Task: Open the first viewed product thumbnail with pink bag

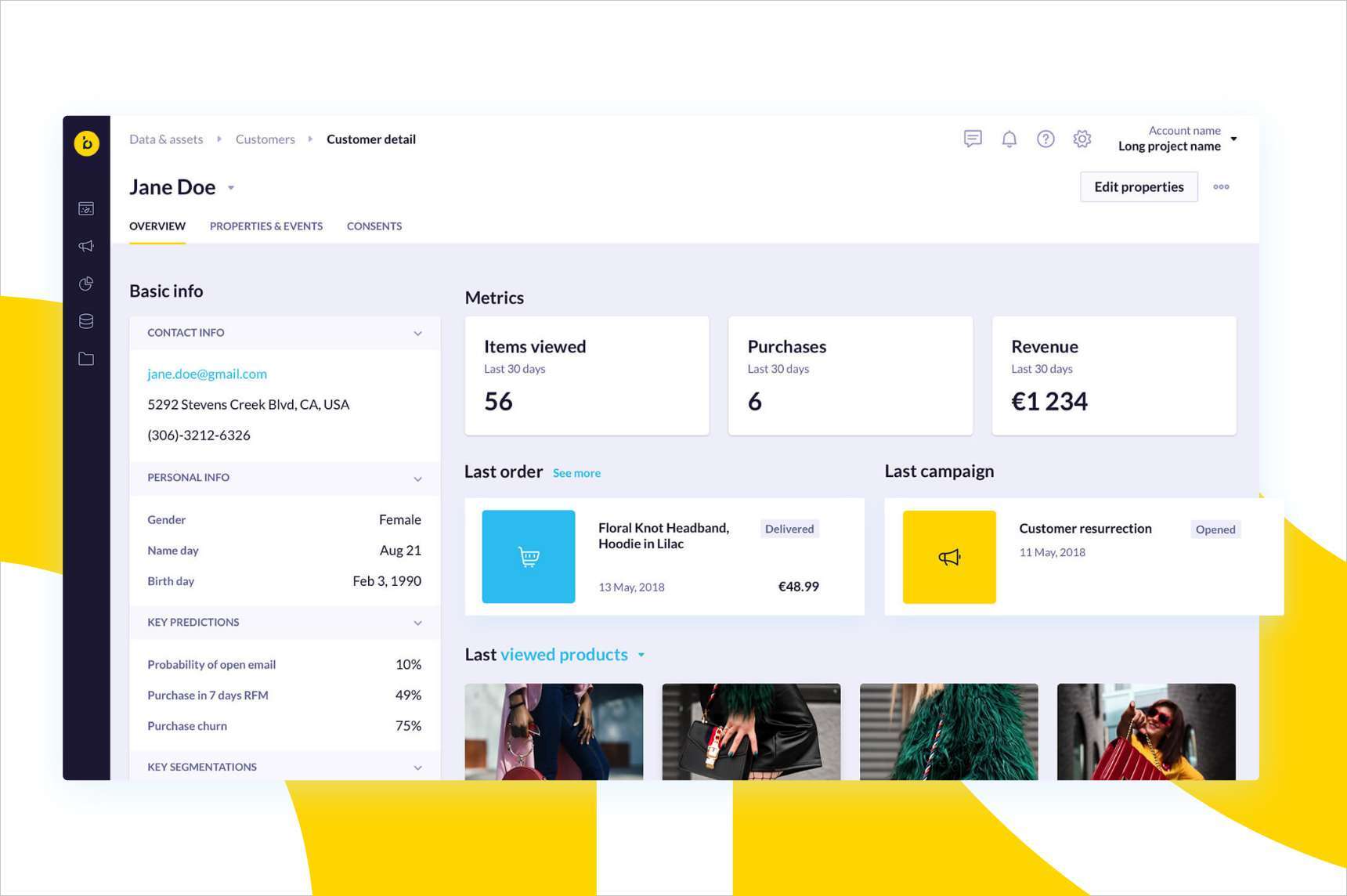Action: point(554,732)
